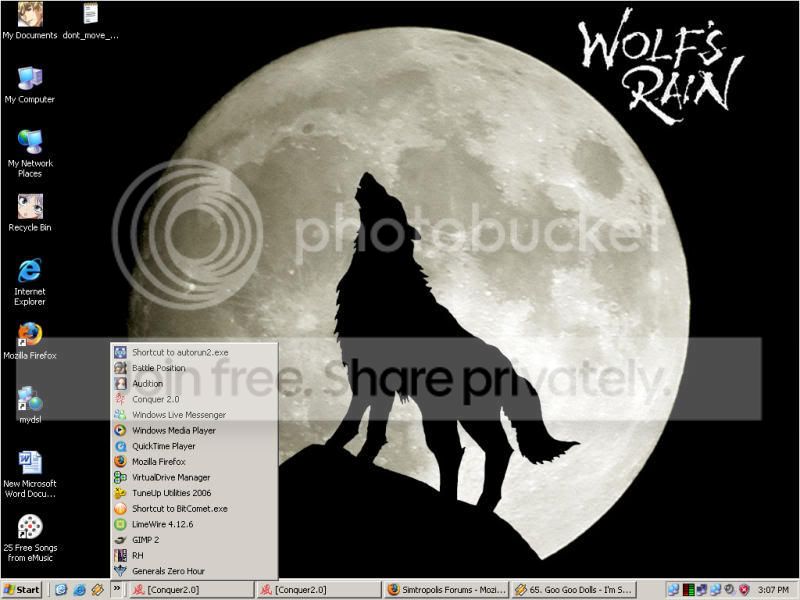Select the dont_move_... text file icon
Image resolution: width=800 pixels, height=600 pixels.
click(90, 20)
